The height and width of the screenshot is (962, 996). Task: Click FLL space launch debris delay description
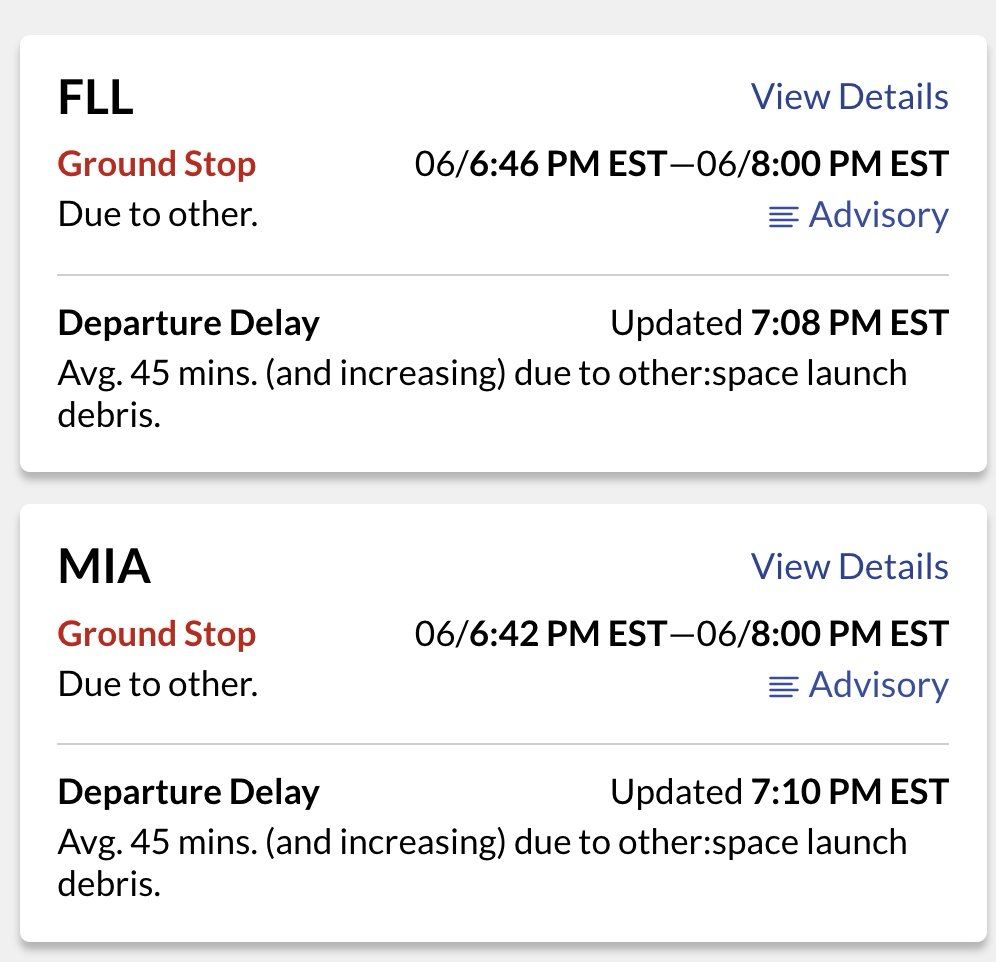tap(482, 394)
